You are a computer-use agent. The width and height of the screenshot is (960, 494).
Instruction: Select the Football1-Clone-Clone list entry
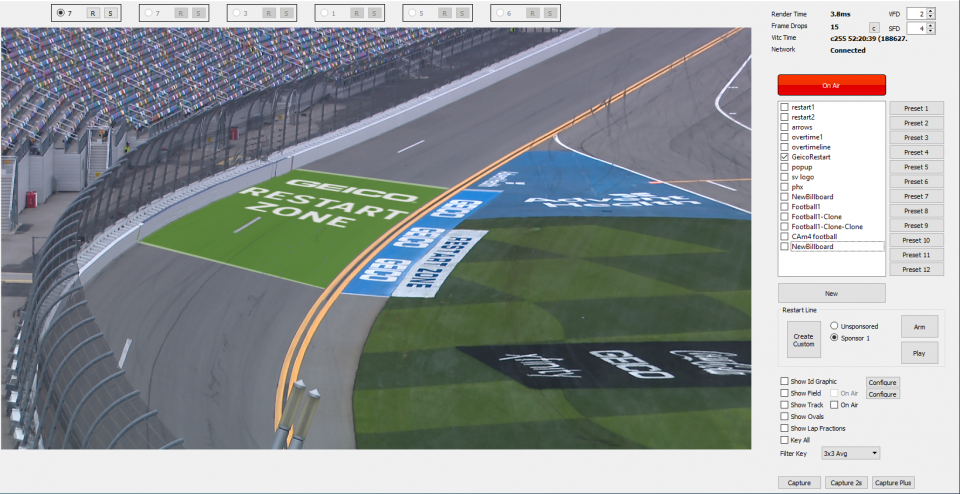[x=827, y=226]
